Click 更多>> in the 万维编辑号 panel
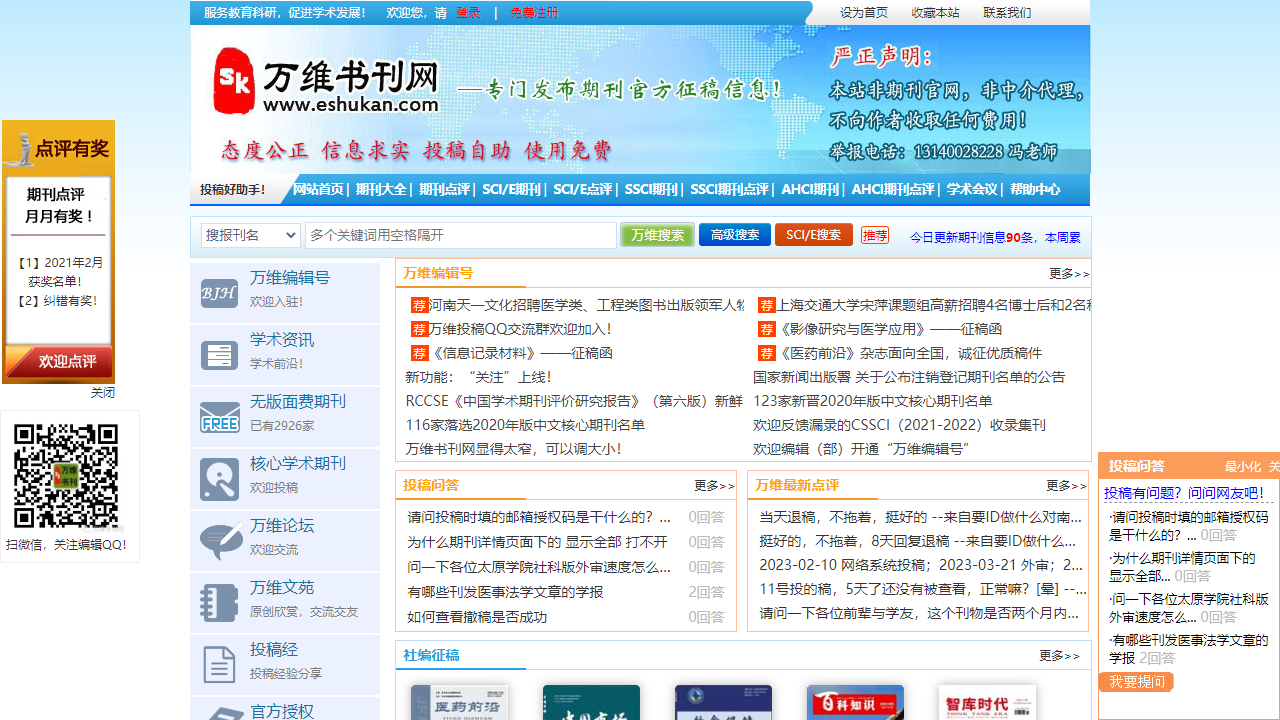Screen dimensions: 1280x720 click(1069, 273)
